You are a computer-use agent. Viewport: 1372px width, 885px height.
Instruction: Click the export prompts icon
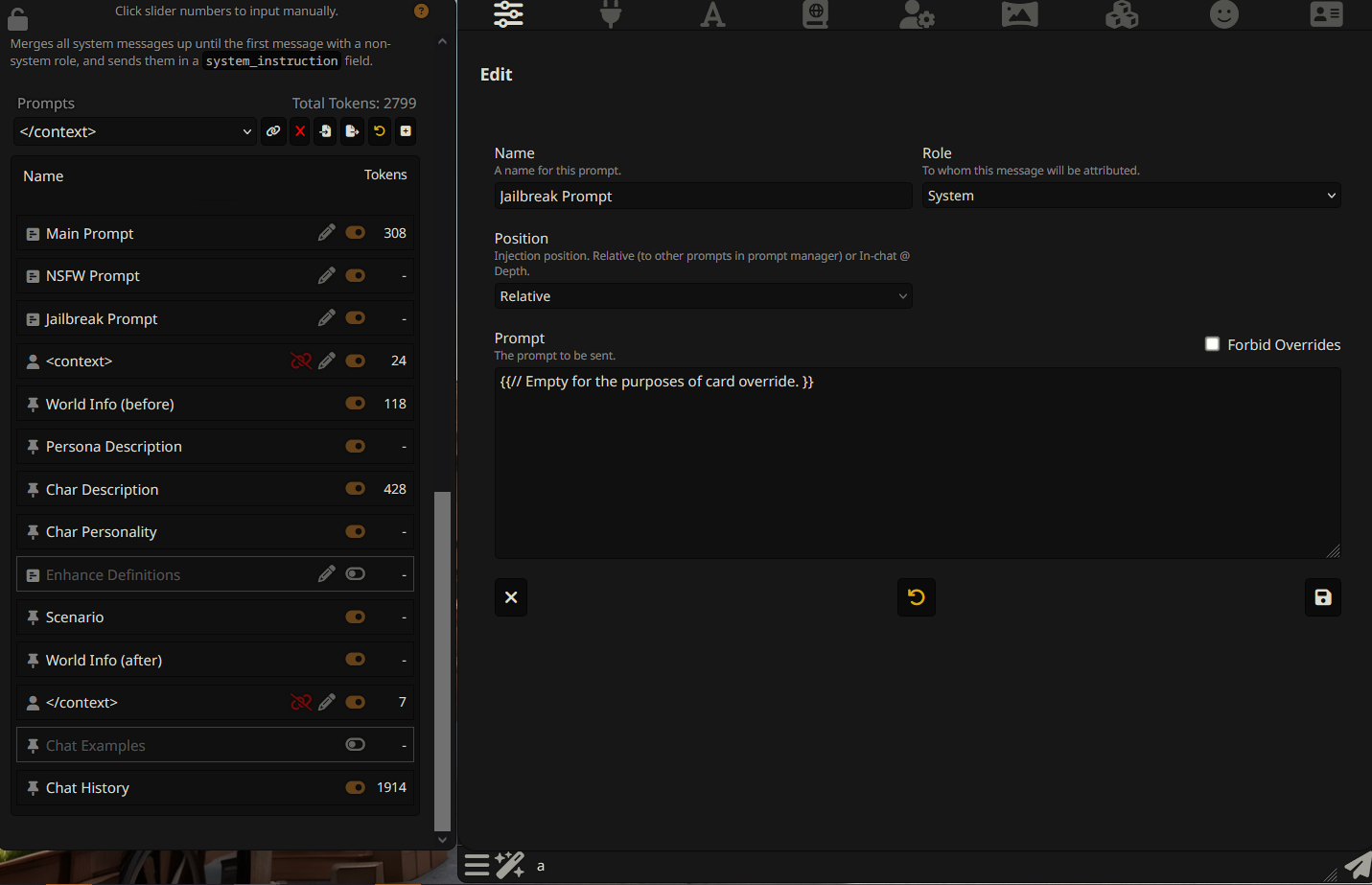point(352,131)
